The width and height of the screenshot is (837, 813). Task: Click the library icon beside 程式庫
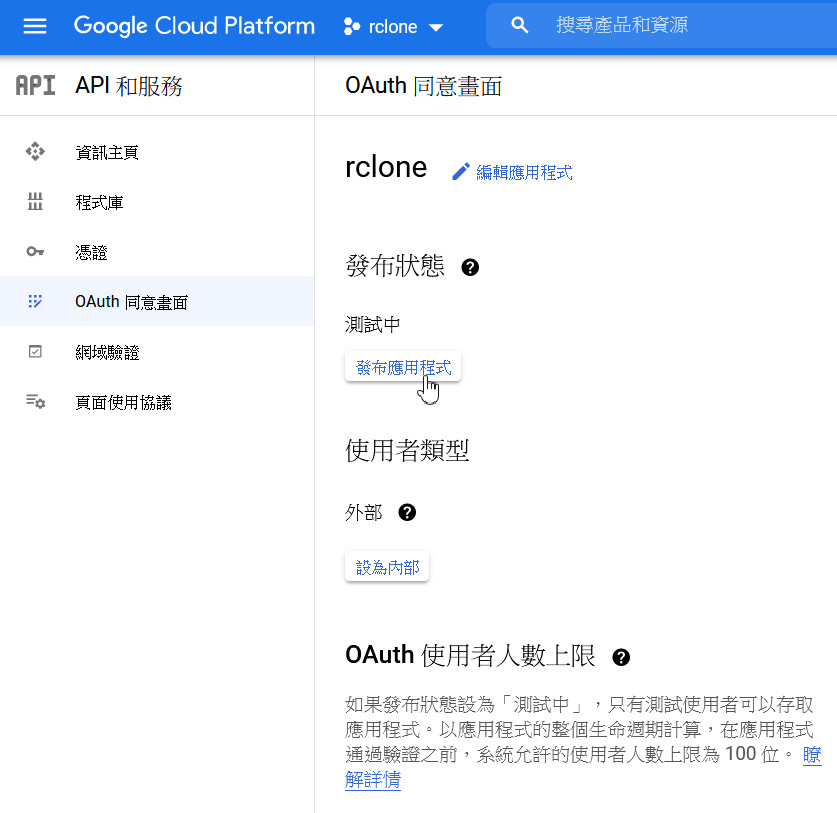click(35, 201)
